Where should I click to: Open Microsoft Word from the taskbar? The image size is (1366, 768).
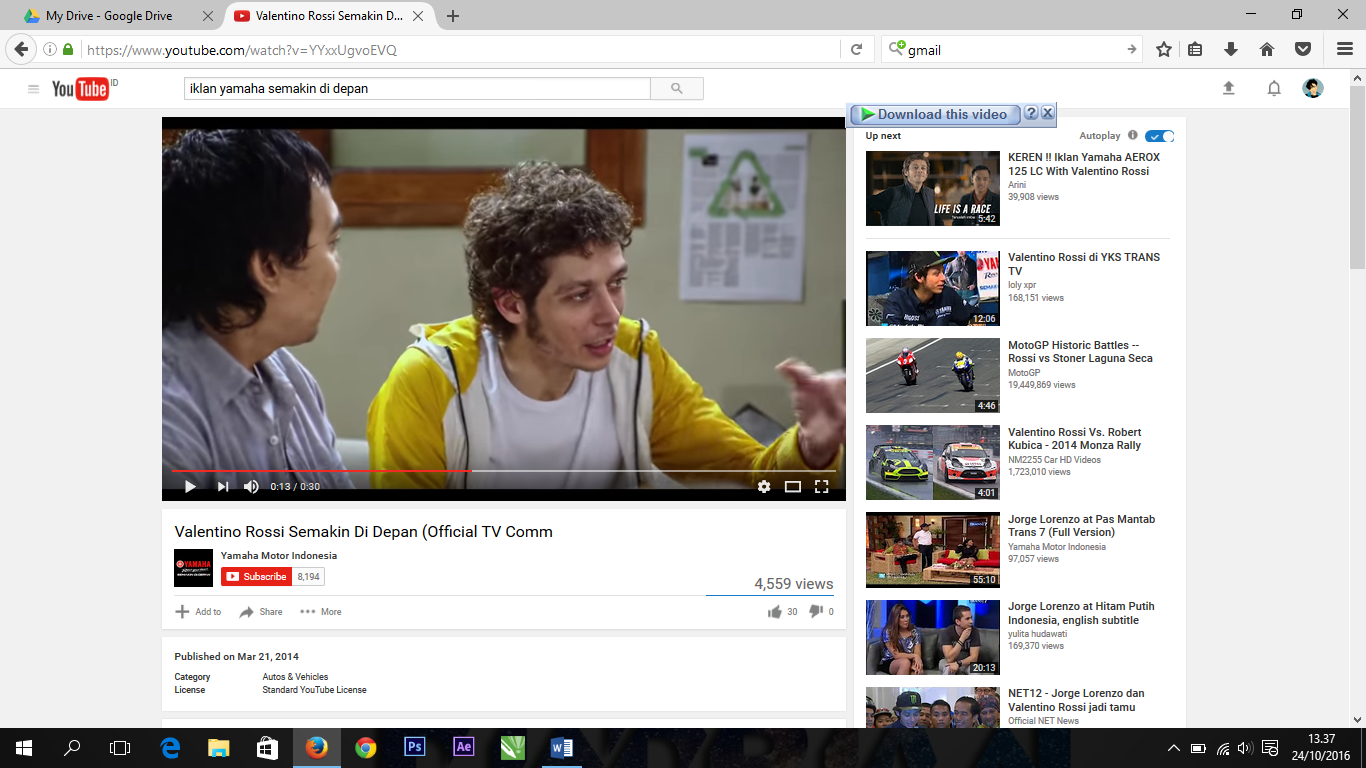561,747
